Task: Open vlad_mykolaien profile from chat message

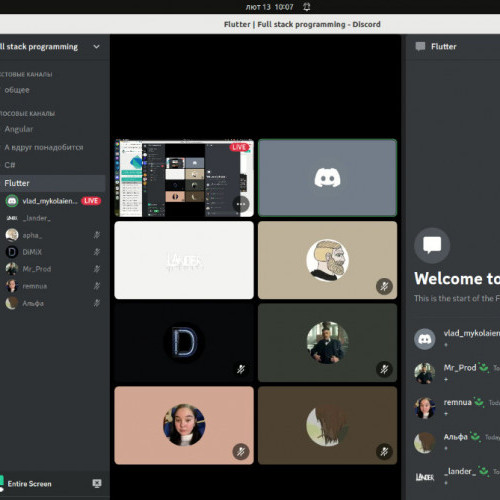Action: pos(472,333)
